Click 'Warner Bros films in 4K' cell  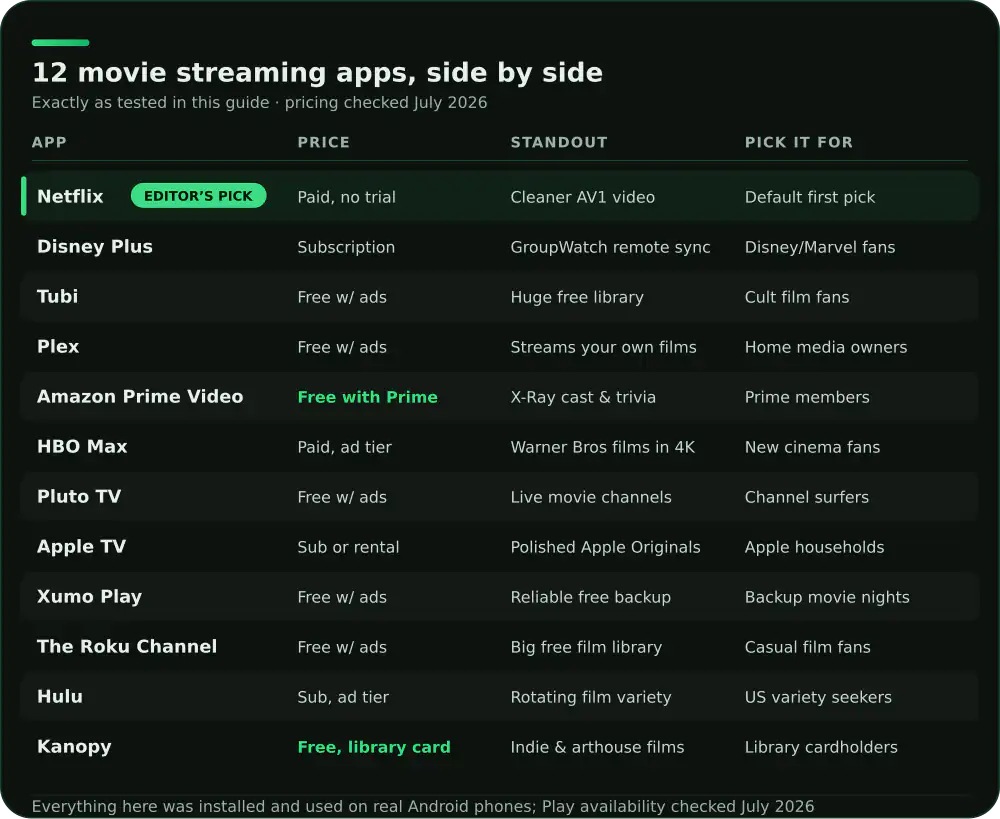pyautogui.click(x=603, y=447)
